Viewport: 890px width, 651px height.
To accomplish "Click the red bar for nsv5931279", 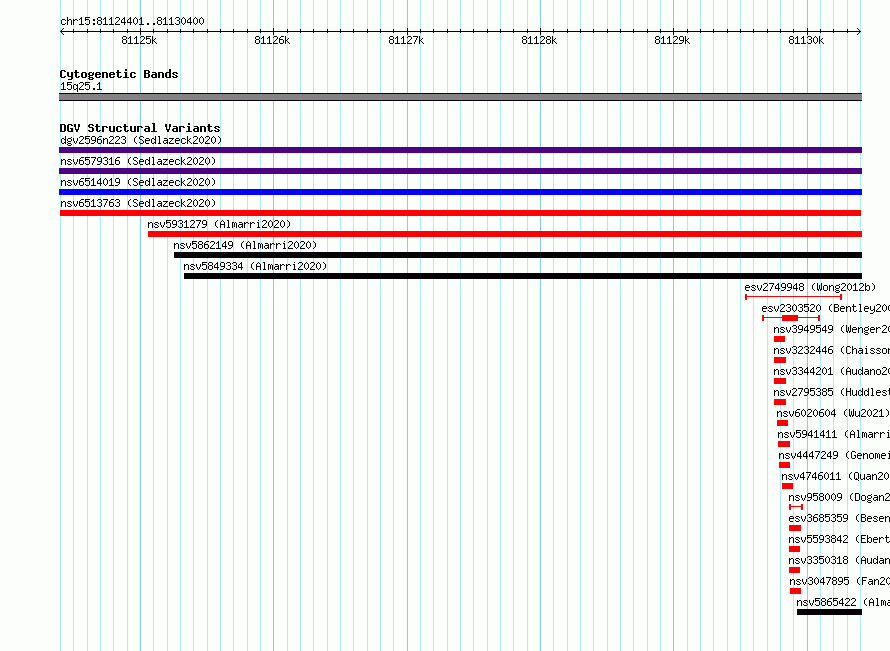I will 505,234.
